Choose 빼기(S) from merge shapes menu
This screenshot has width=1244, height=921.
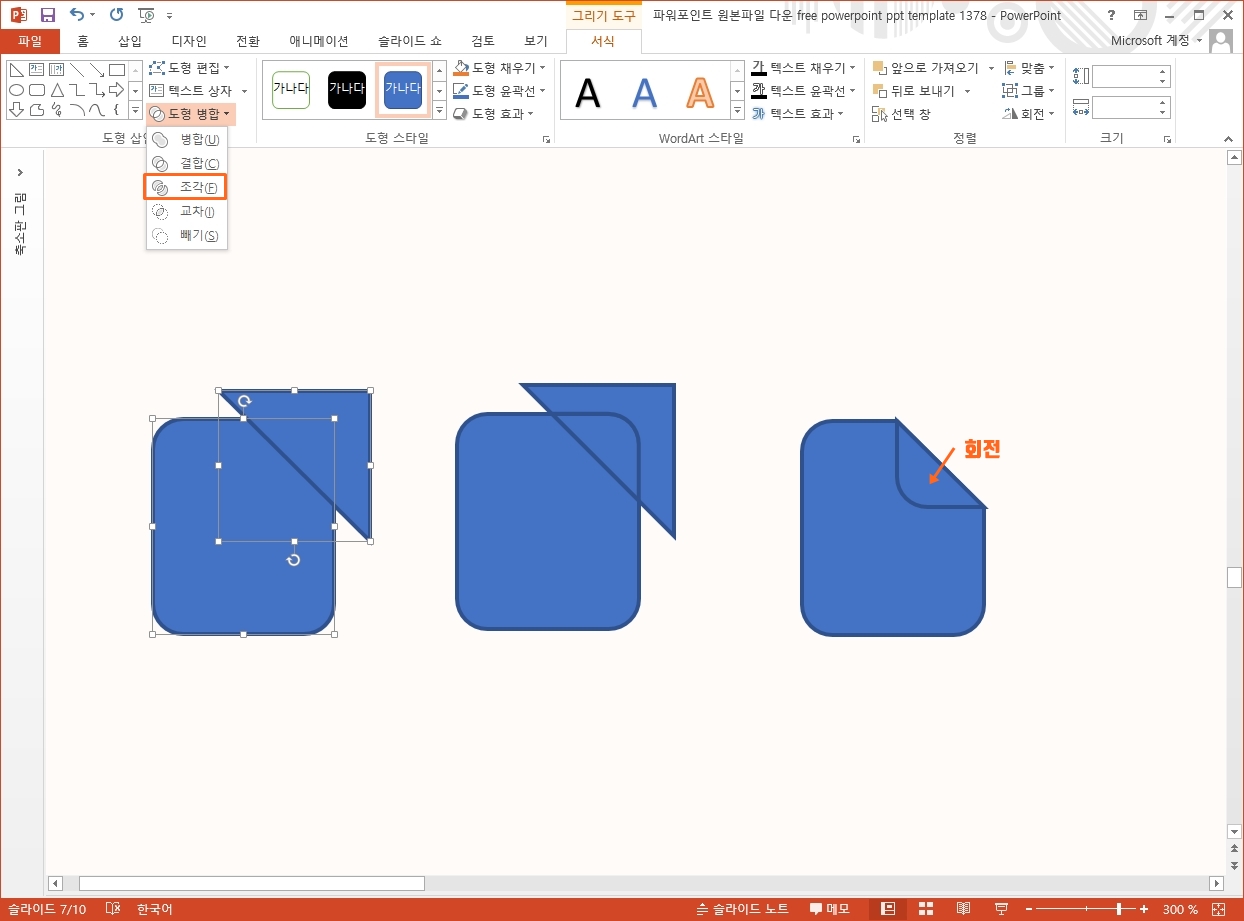tap(187, 235)
